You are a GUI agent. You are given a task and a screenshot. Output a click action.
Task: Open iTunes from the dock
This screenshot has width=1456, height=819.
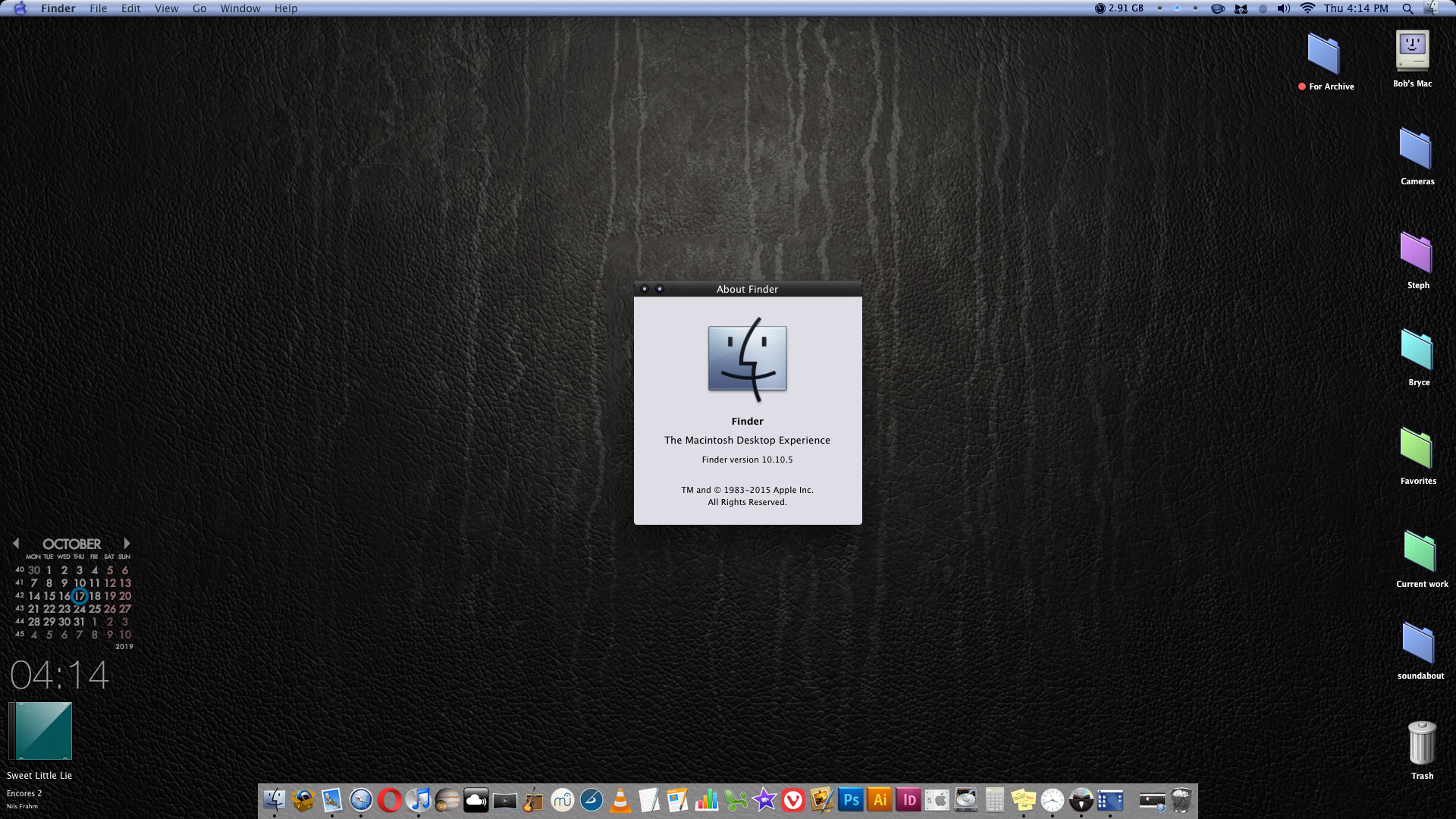tap(418, 800)
